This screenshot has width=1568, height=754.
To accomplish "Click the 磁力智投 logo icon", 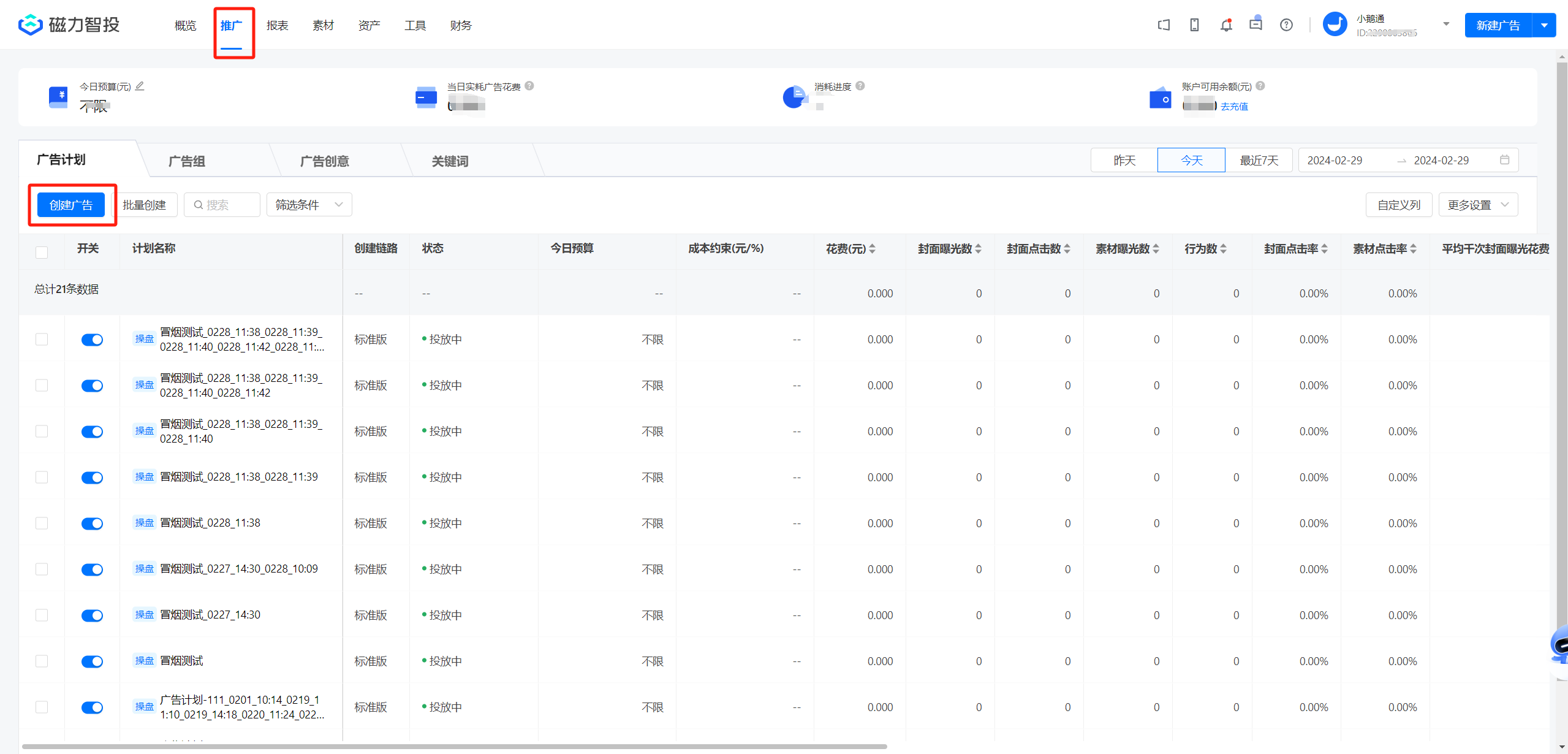I will (x=30, y=25).
